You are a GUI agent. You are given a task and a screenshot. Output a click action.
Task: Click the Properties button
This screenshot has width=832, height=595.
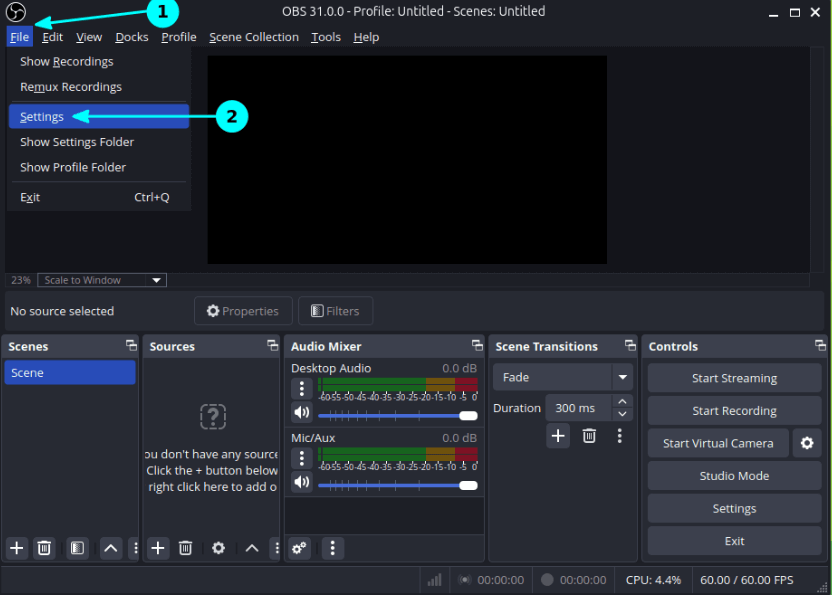coord(243,311)
